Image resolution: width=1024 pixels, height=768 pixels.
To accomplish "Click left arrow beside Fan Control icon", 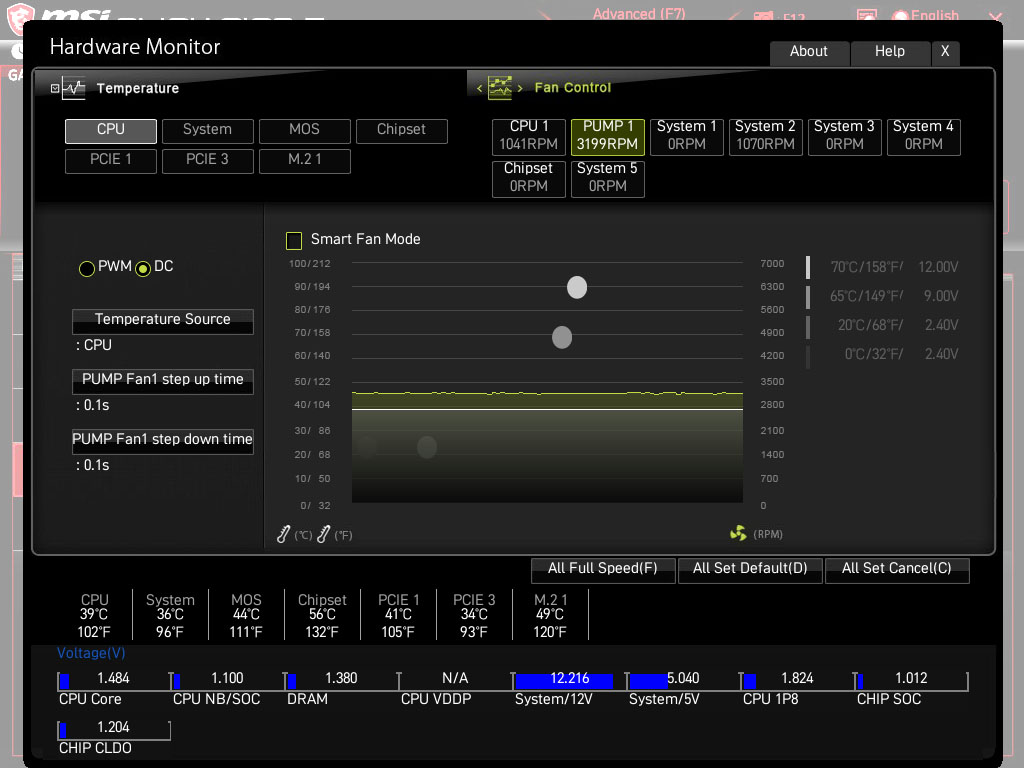I will click(479, 89).
